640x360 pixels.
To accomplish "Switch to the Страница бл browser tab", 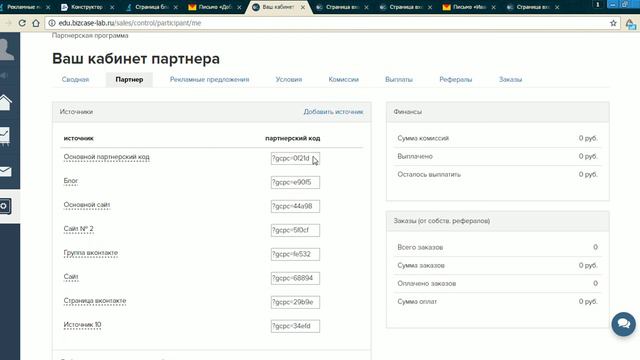I will [x=151, y=7].
